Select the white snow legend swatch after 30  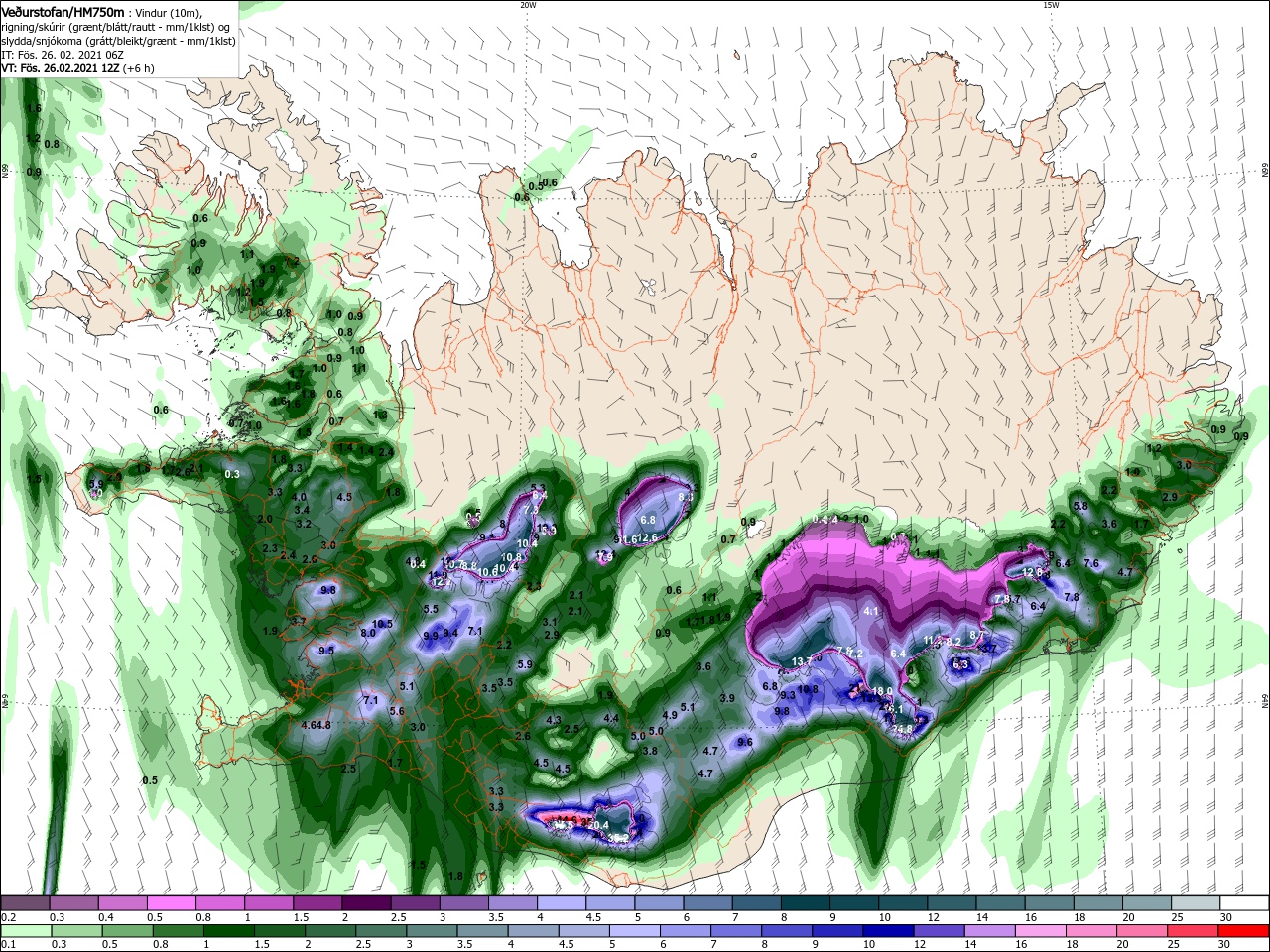(x=1244, y=903)
